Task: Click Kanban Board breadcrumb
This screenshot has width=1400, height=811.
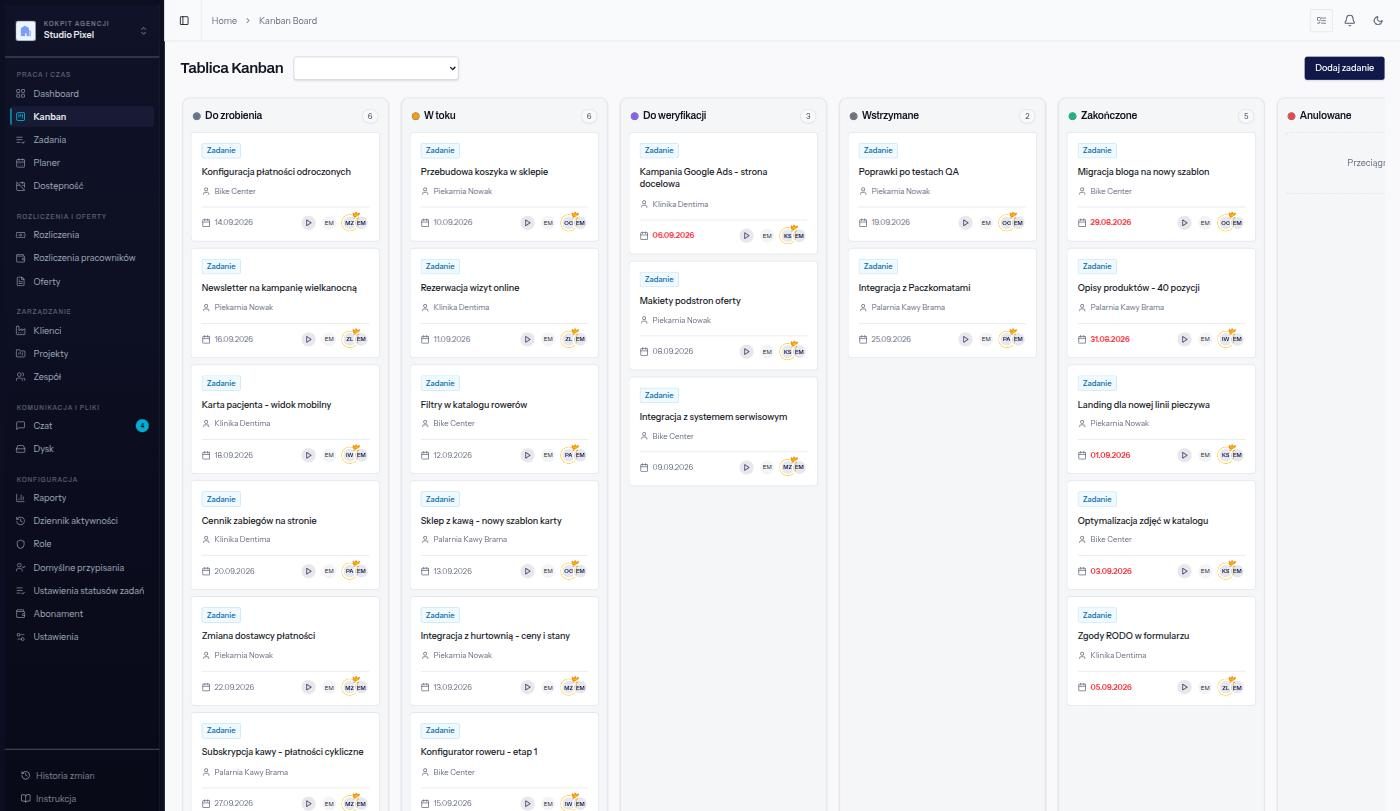Action: 288,20
